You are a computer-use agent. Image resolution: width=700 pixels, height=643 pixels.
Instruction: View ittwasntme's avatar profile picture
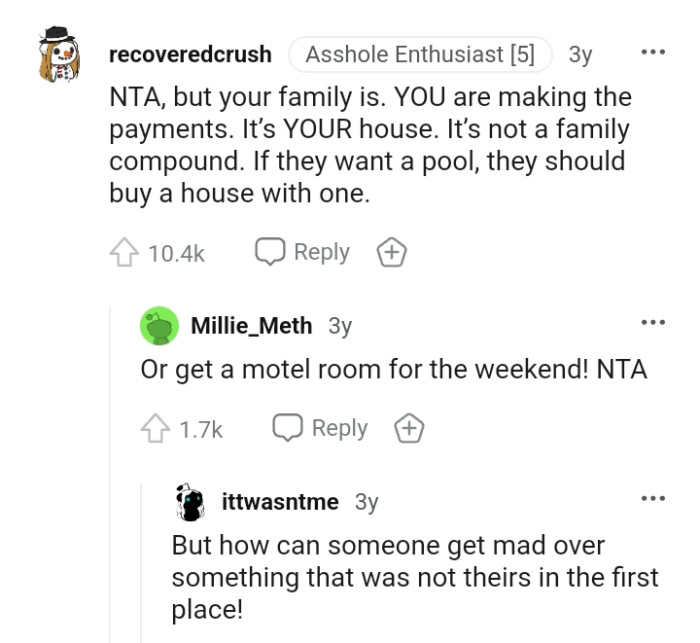(190, 502)
